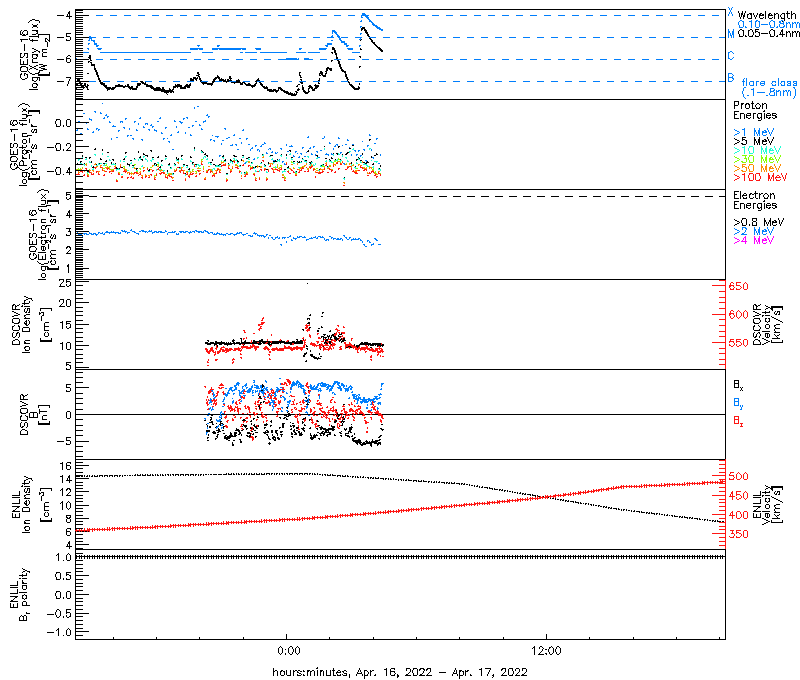800x680 pixels.
Task: Click the '>5 MeV' proton energy legend label
Action: pos(754,141)
